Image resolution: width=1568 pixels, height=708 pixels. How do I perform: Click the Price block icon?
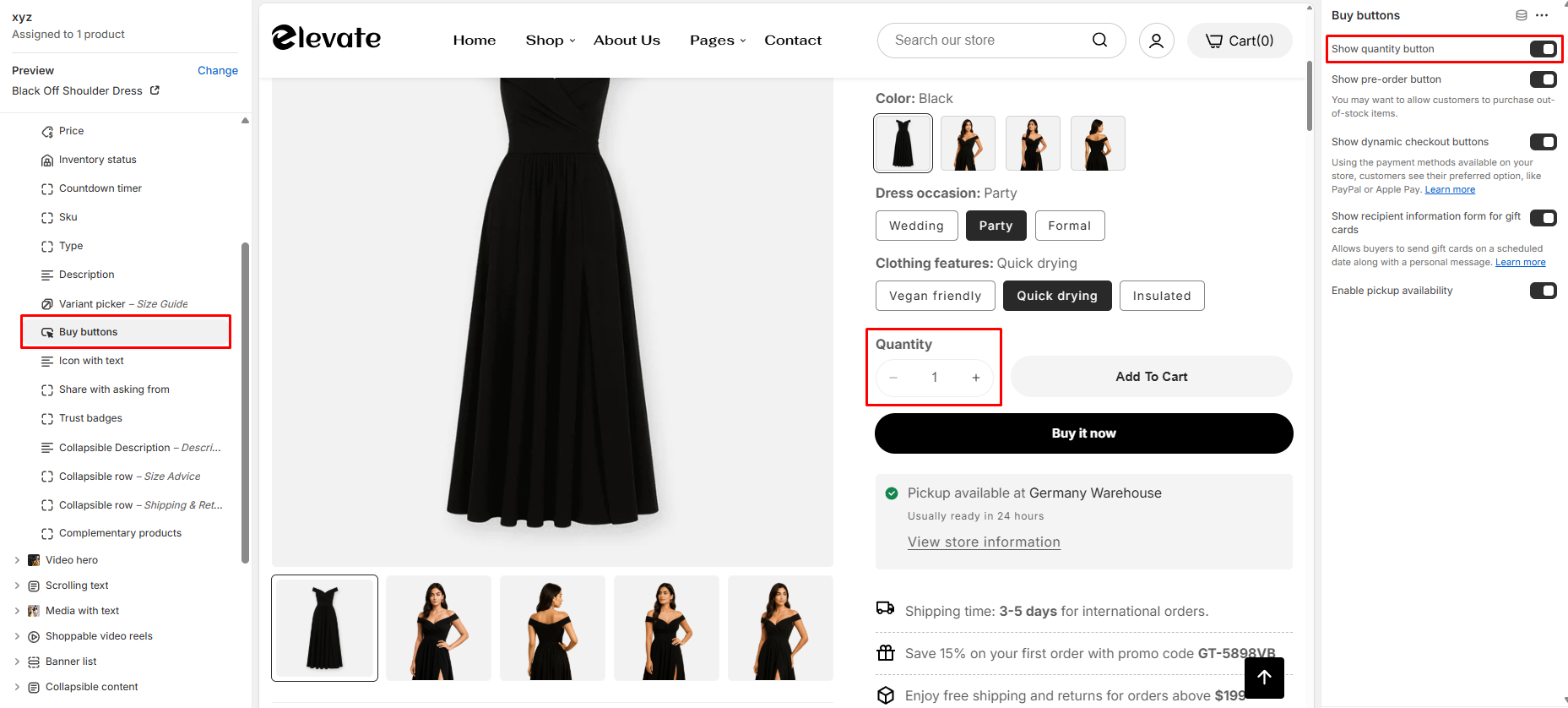tap(47, 132)
